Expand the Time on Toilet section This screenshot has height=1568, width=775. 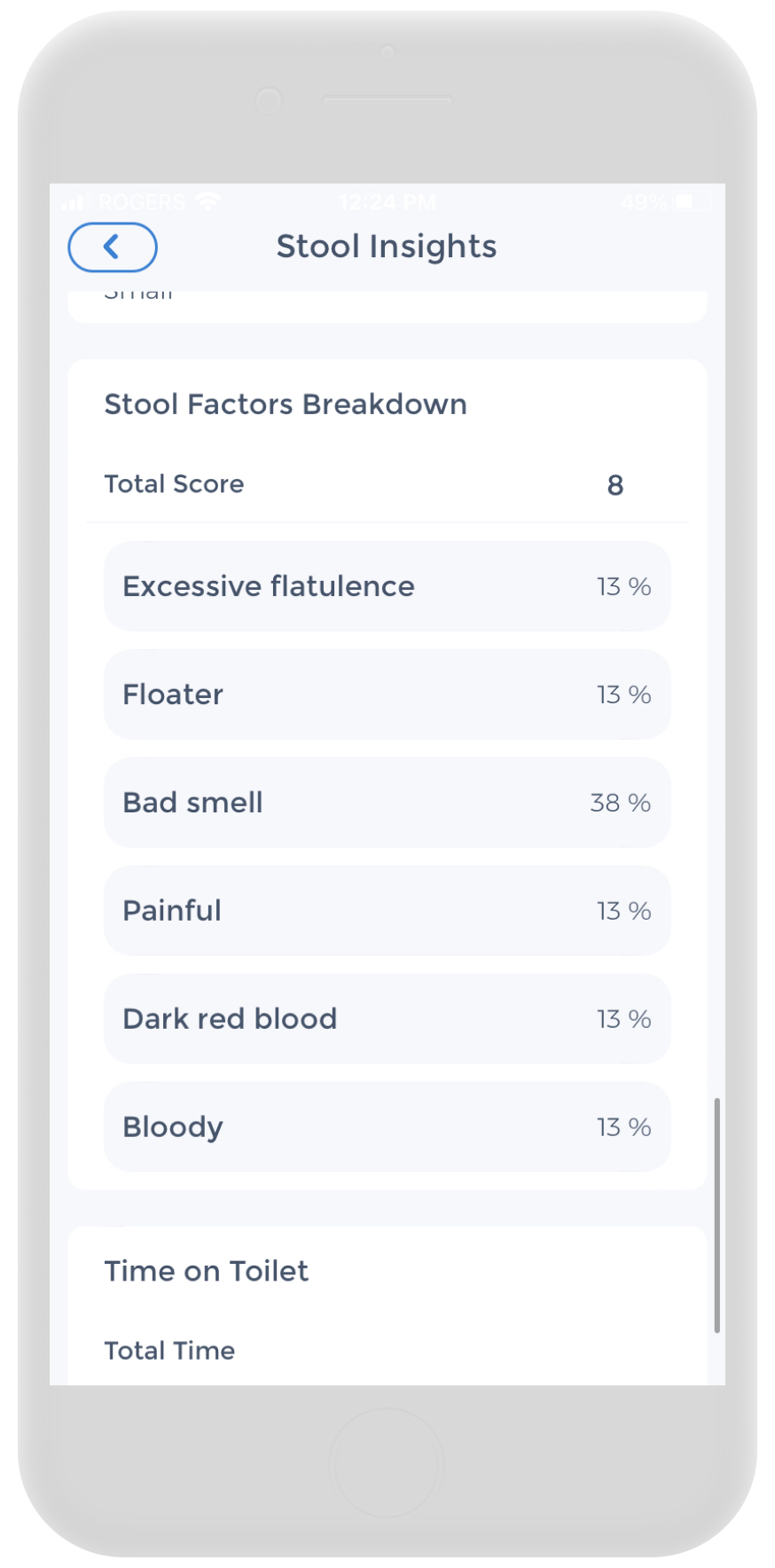click(x=207, y=1271)
